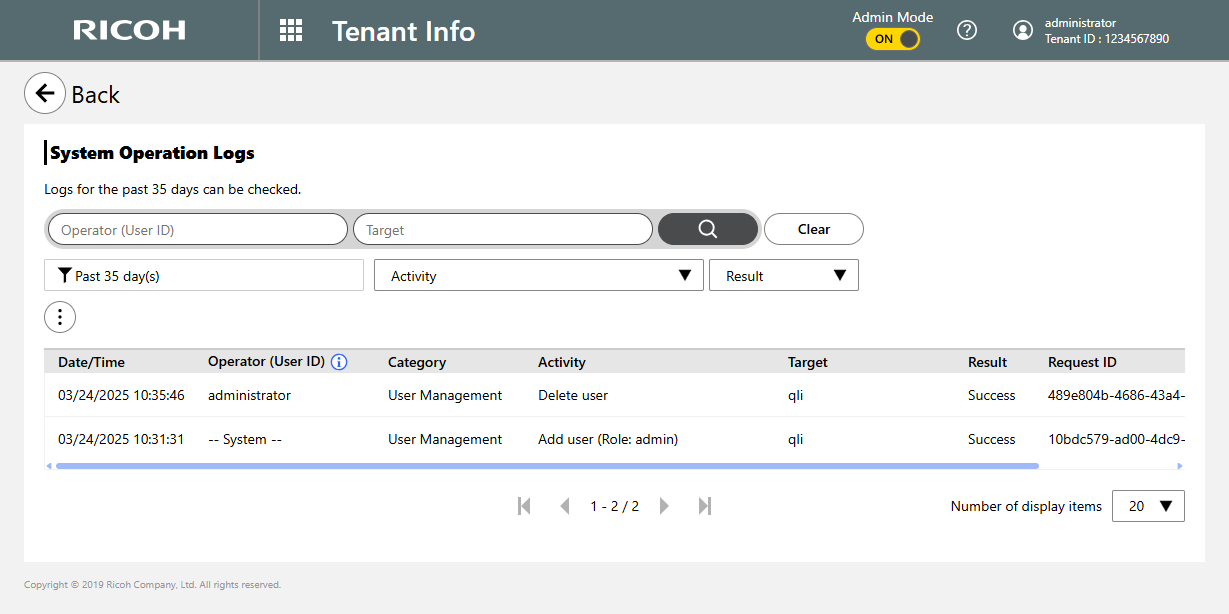Click the magnifier search button
Screen dimensions: 1229x614
707,229
